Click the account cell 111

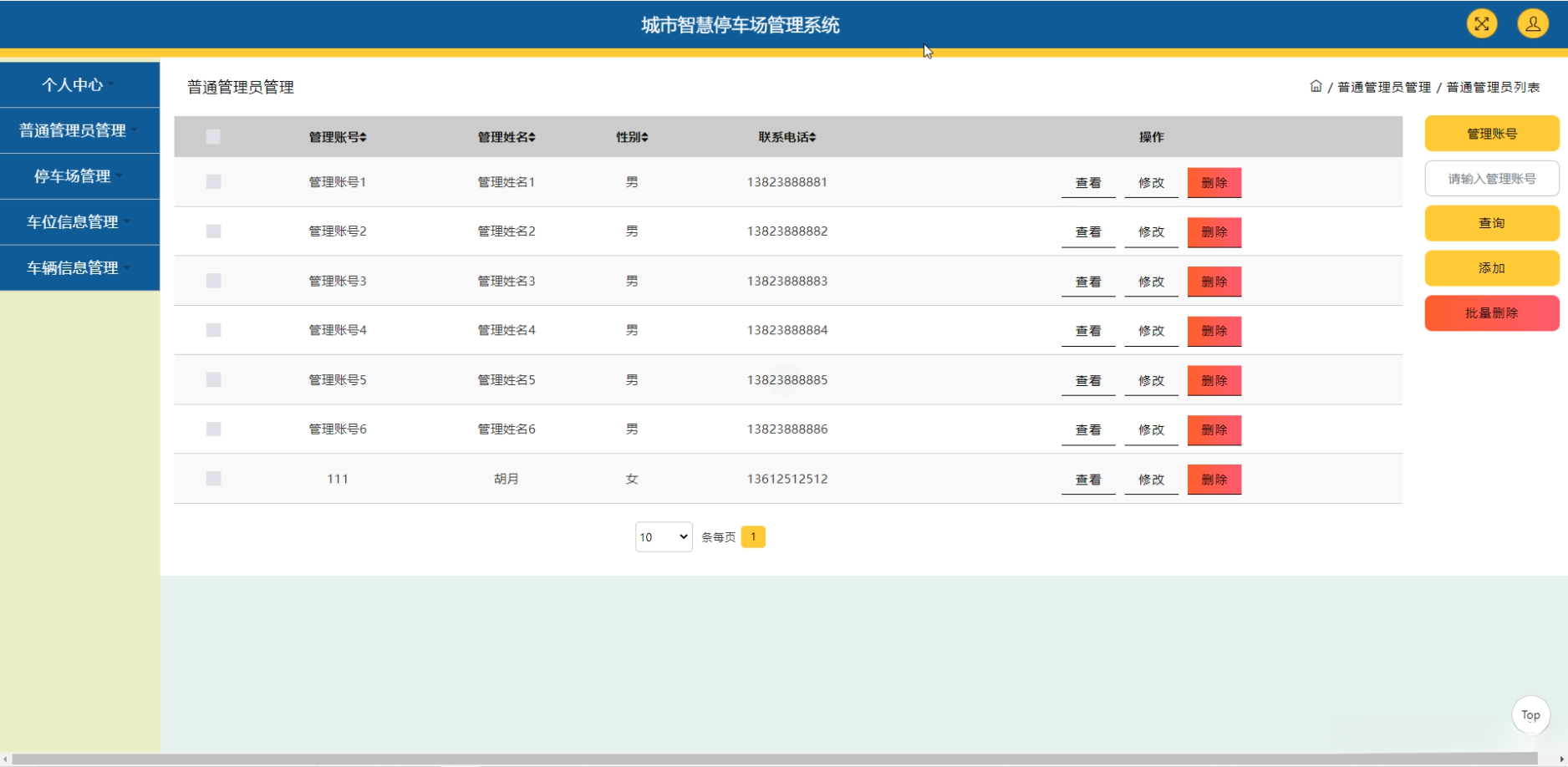(x=338, y=479)
